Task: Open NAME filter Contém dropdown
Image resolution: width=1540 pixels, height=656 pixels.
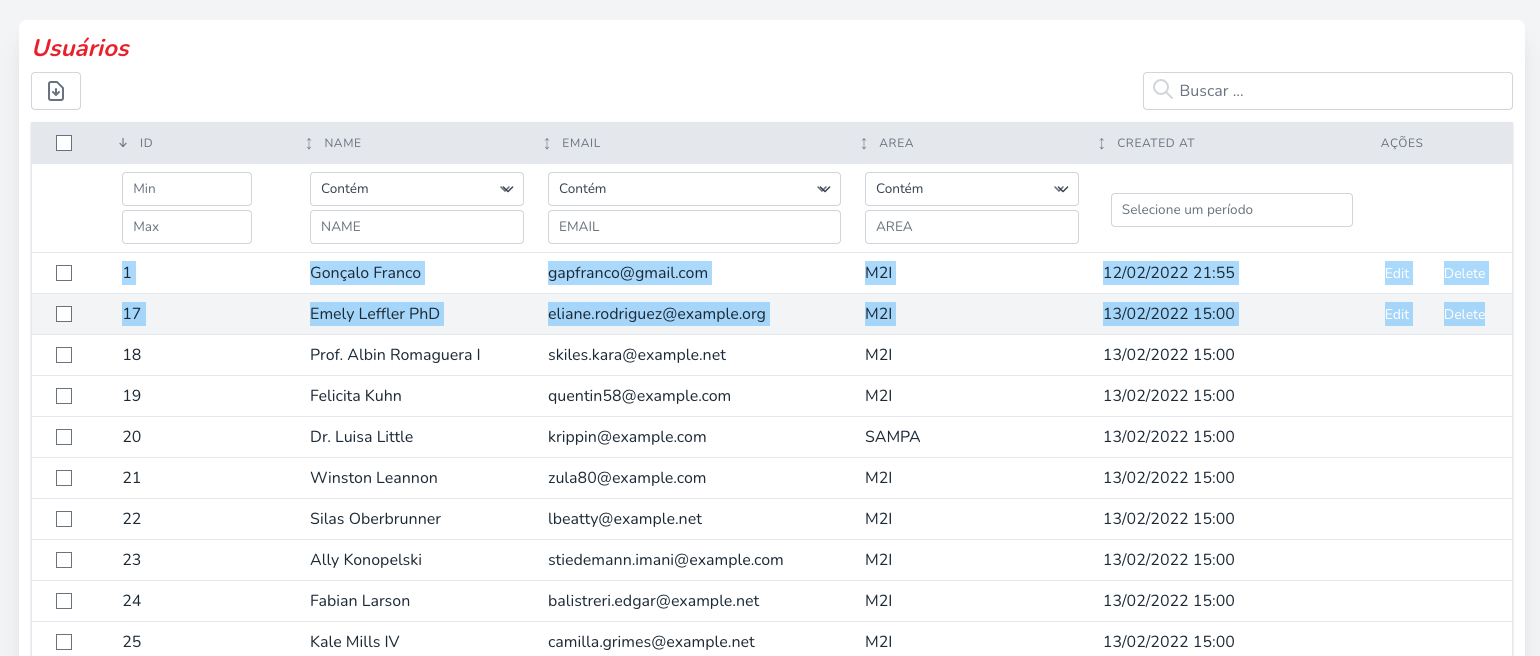Action: 417,189
